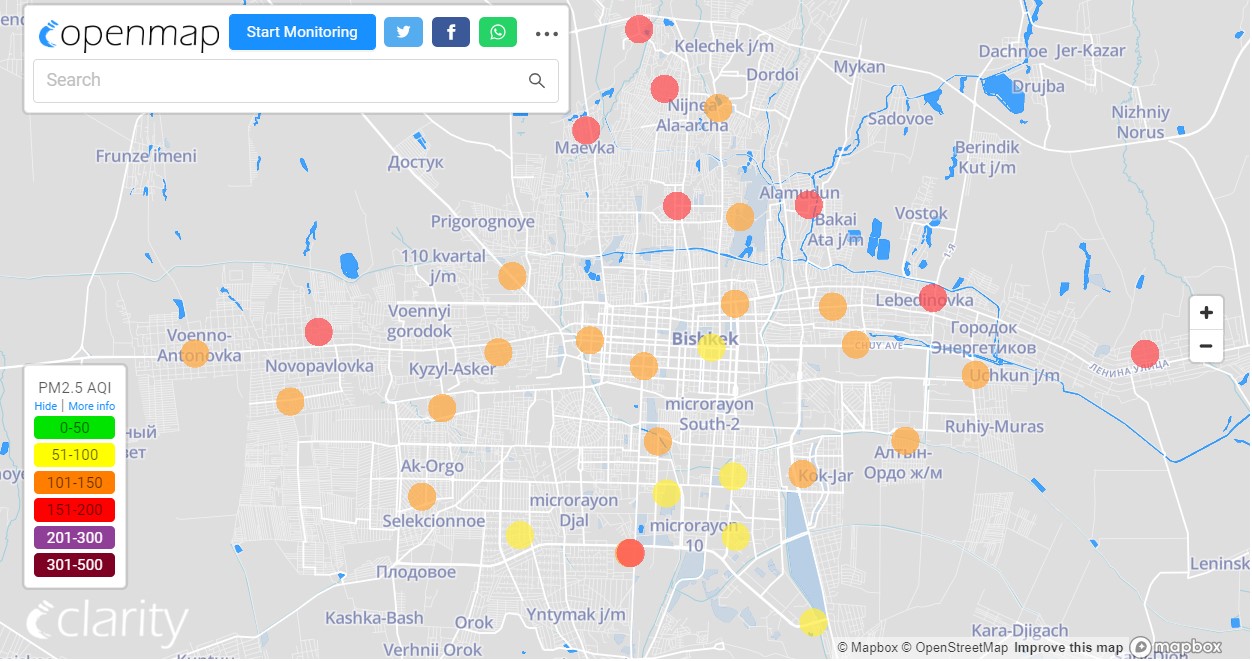Select the red sensor marker near Novopavlovka

point(318,331)
